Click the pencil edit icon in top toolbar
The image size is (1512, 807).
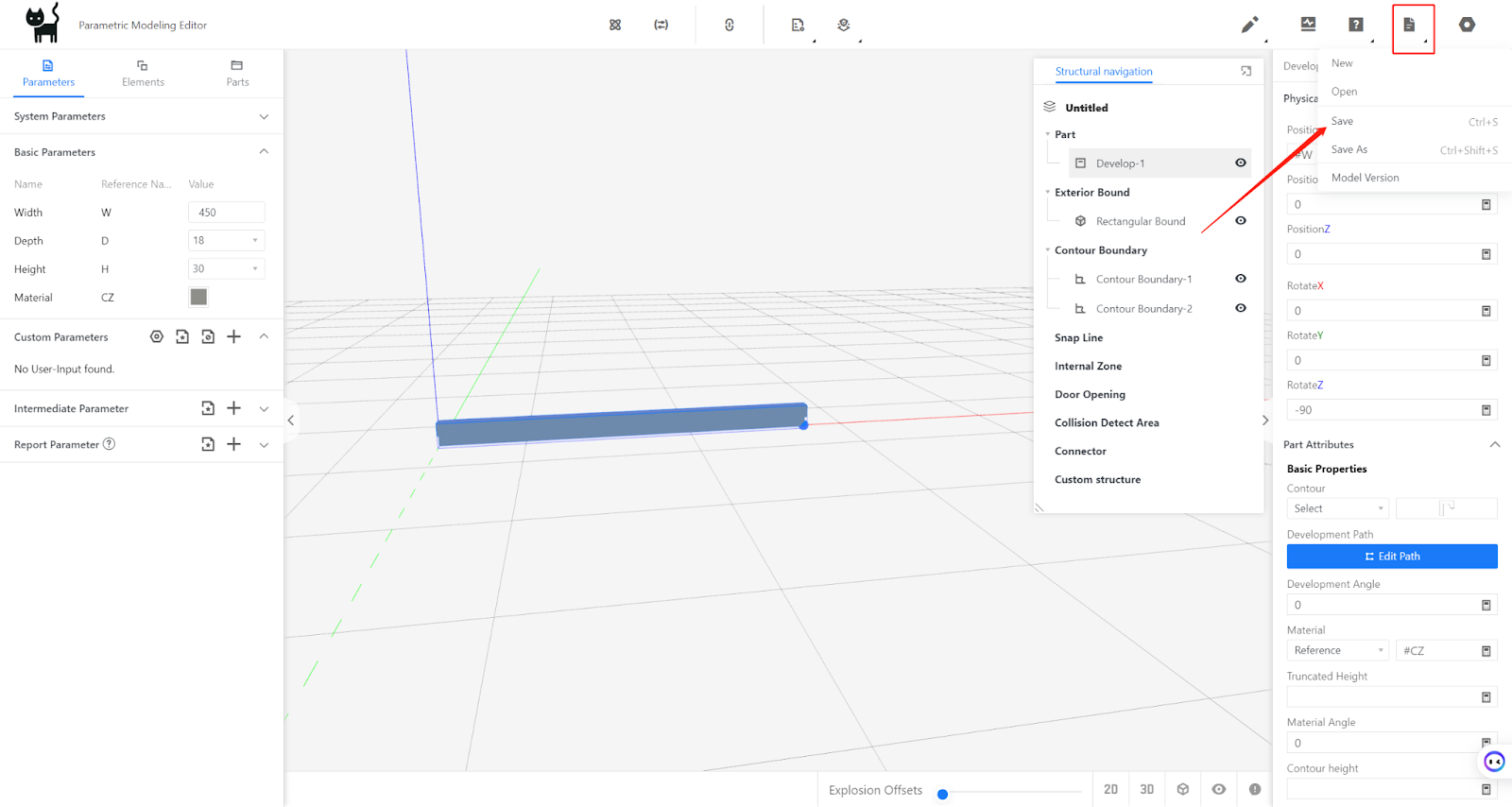pos(1249,25)
